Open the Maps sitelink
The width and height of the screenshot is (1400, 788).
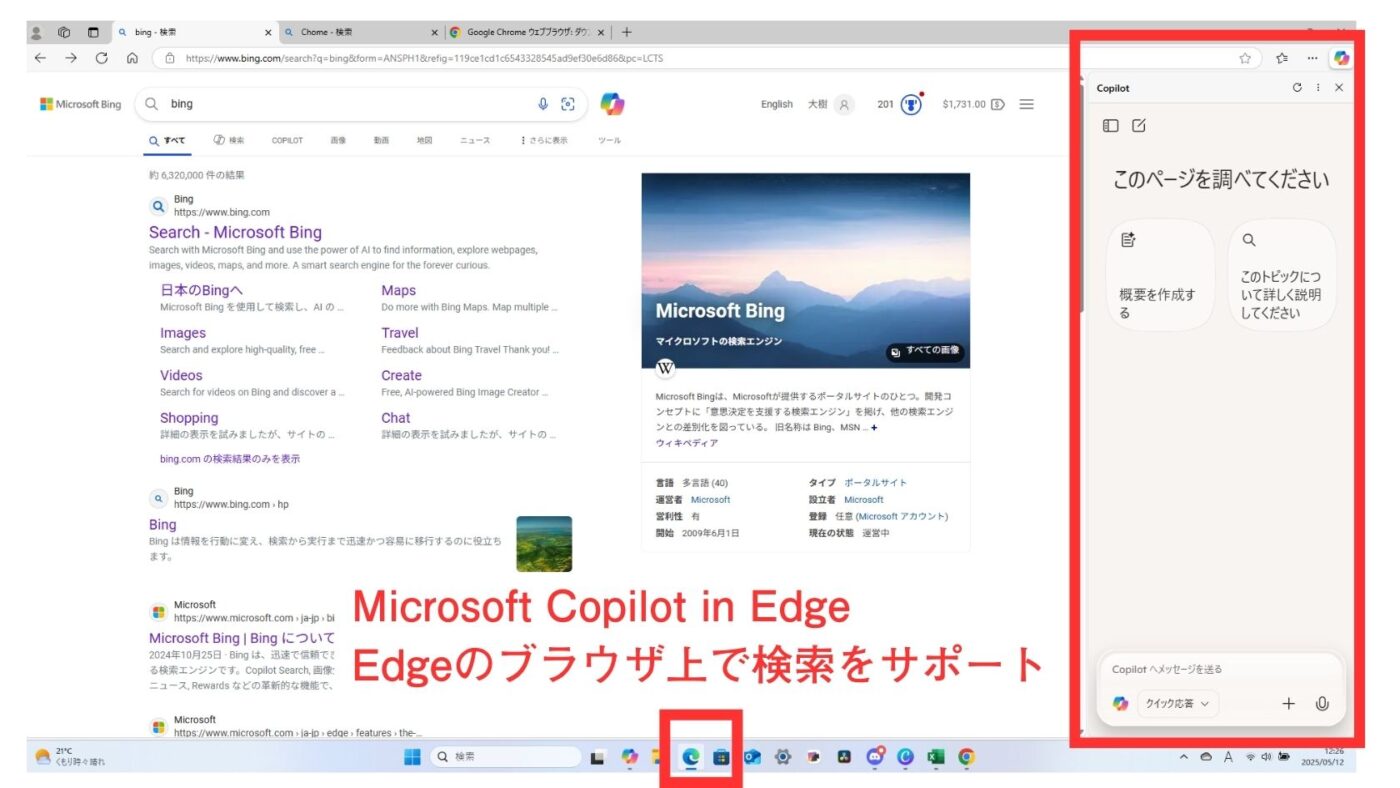[x=398, y=290]
